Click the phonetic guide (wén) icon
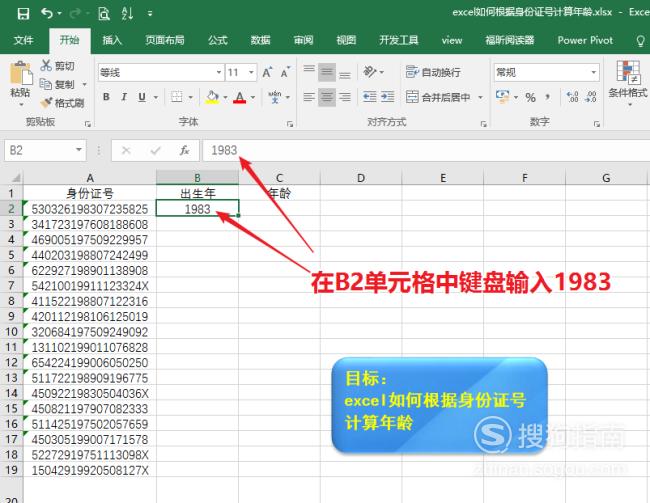Screen dimensions: 650x503 [x=274, y=97]
